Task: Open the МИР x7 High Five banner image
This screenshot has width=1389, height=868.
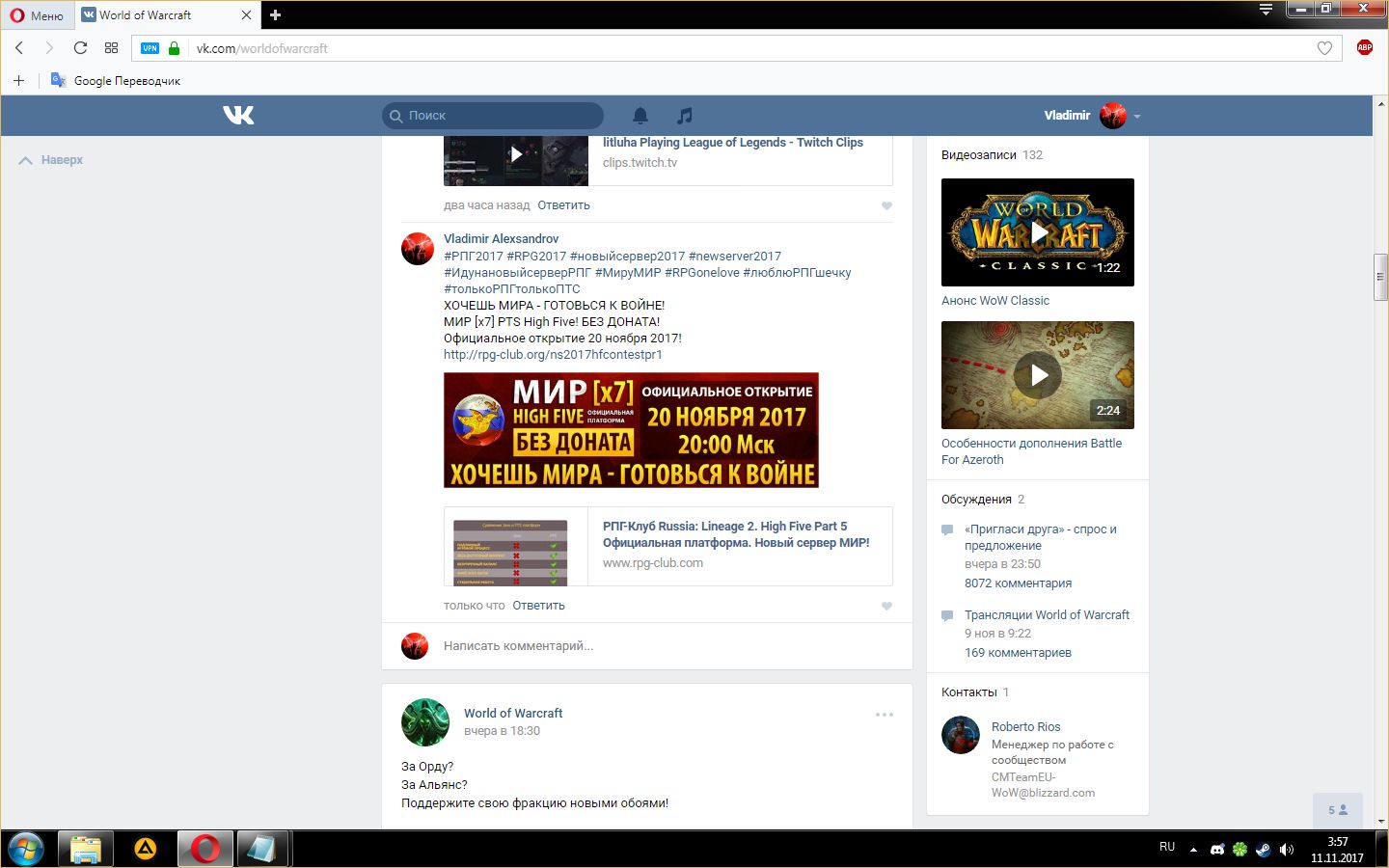Action: [x=631, y=430]
